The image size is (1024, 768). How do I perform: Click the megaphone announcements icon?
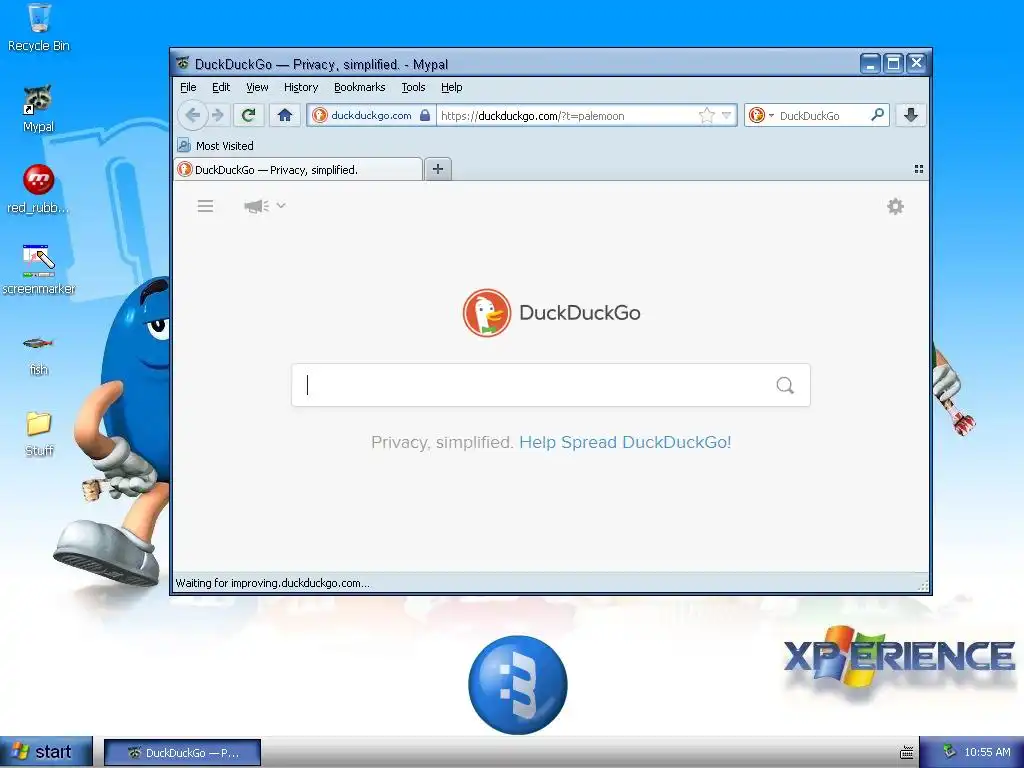coord(257,206)
